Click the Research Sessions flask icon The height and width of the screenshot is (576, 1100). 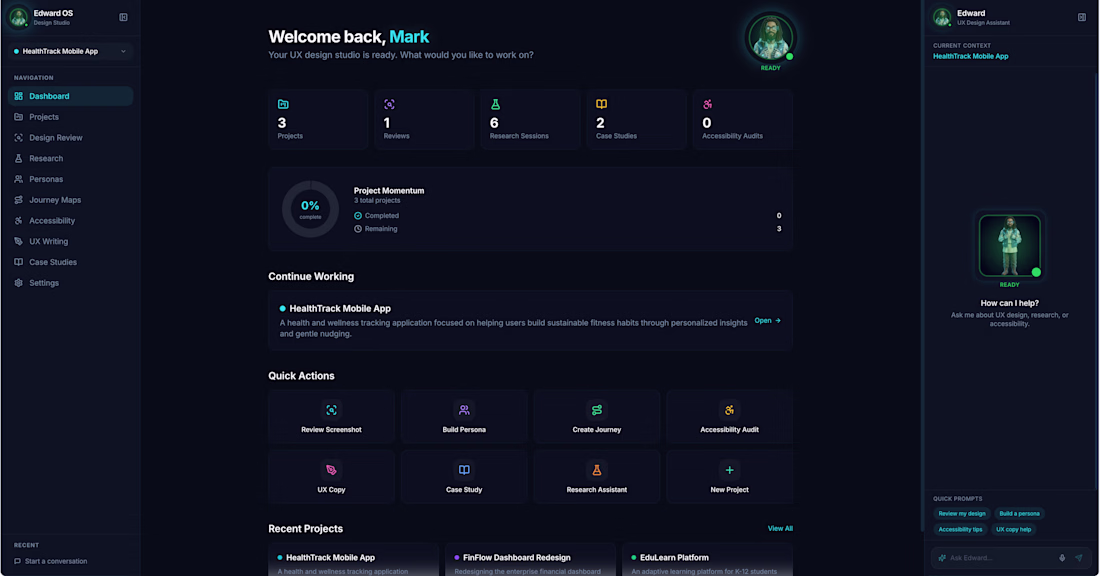[x=495, y=104]
